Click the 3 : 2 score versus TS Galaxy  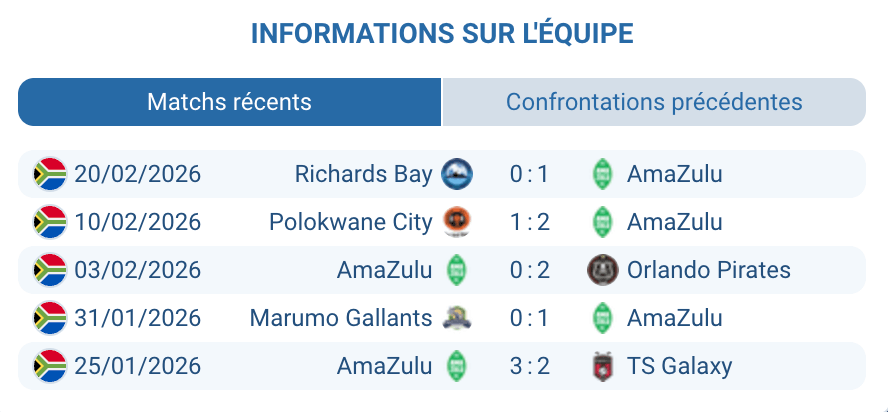(x=529, y=366)
